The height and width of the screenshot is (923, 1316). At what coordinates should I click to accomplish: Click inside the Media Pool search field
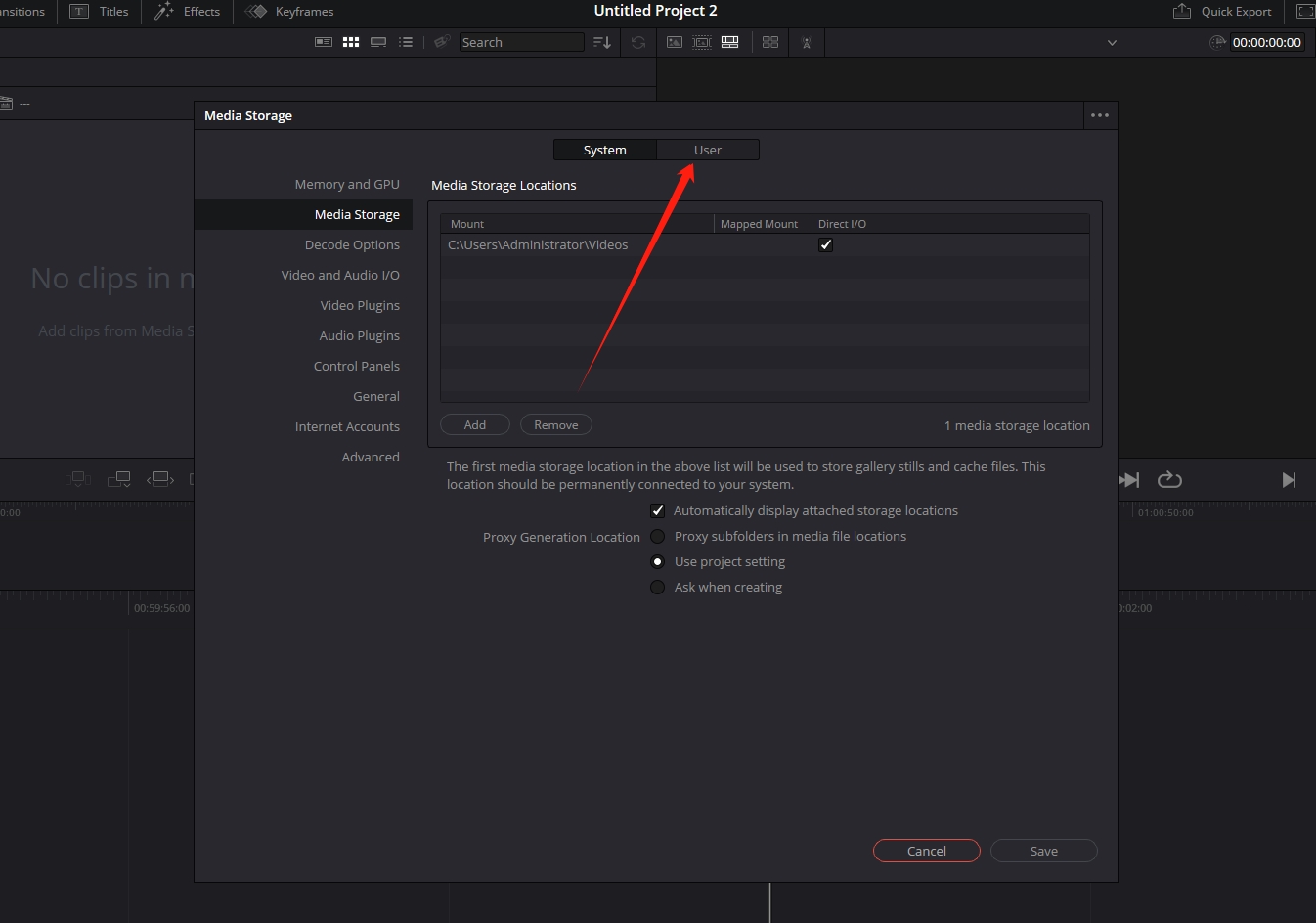click(521, 42)
